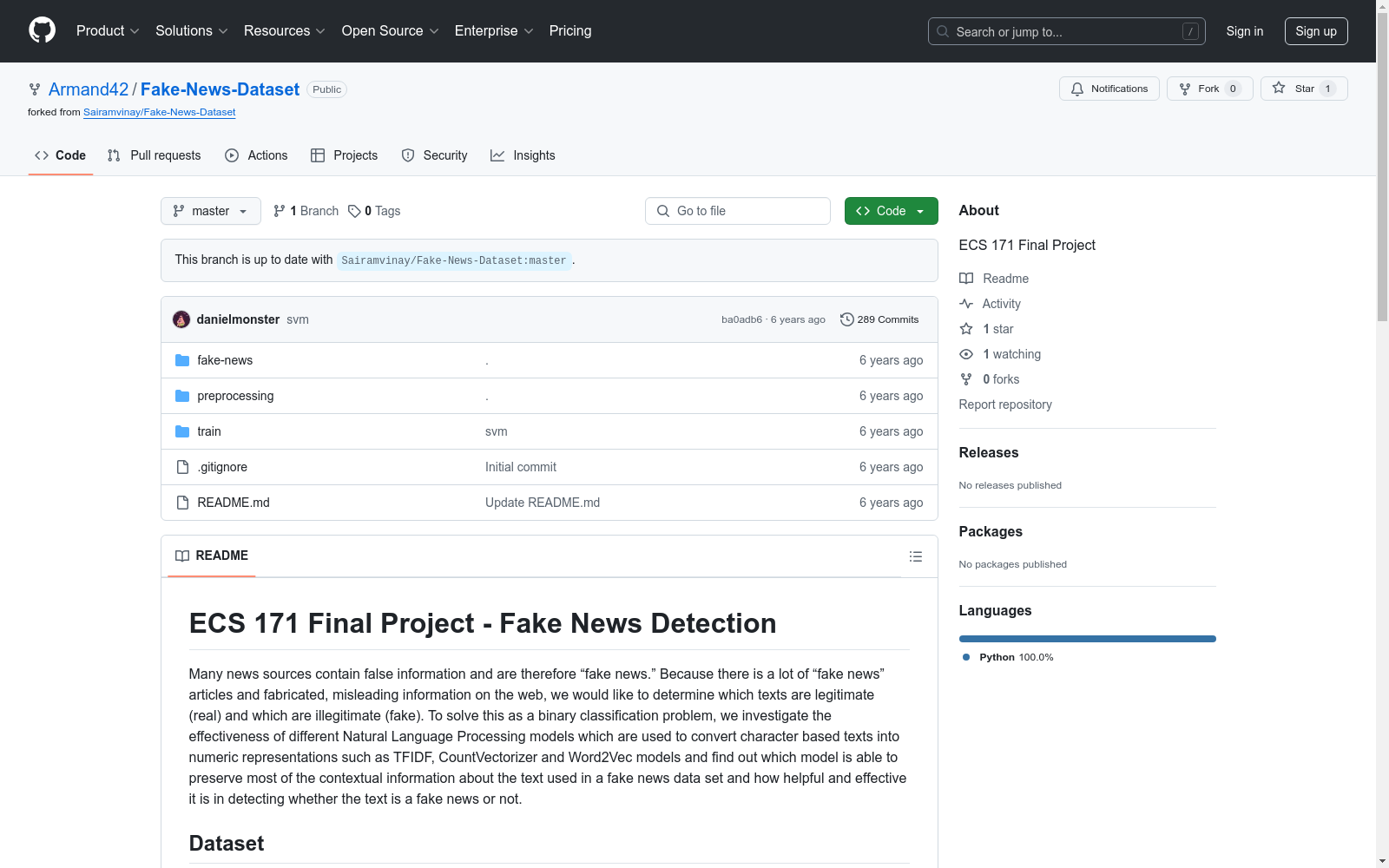Screen dimensions: 1389x868
Task: Open the .gitignore file name
Action: tap(222, 467)
